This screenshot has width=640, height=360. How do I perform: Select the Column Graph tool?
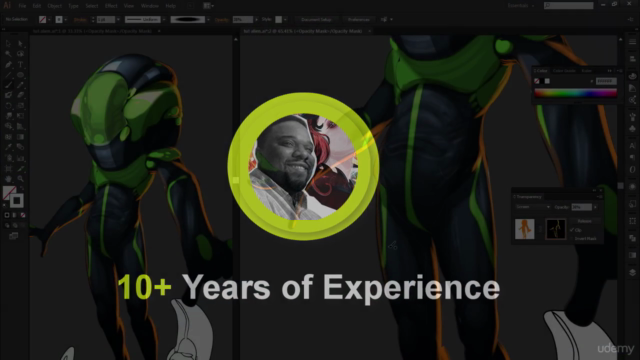(x=20, y=158)
